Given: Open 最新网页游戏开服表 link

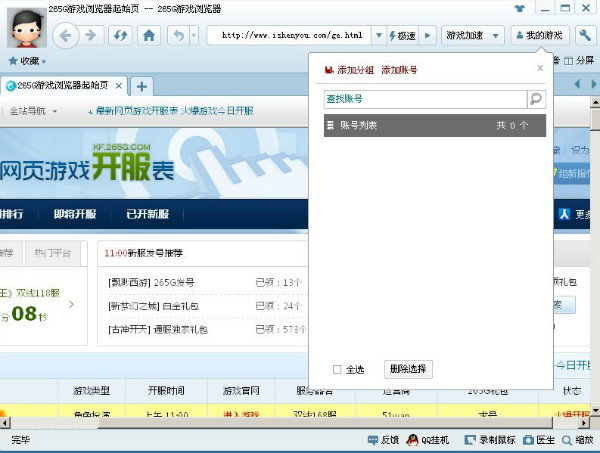Looking at the screenshot, I should (137, 111).
